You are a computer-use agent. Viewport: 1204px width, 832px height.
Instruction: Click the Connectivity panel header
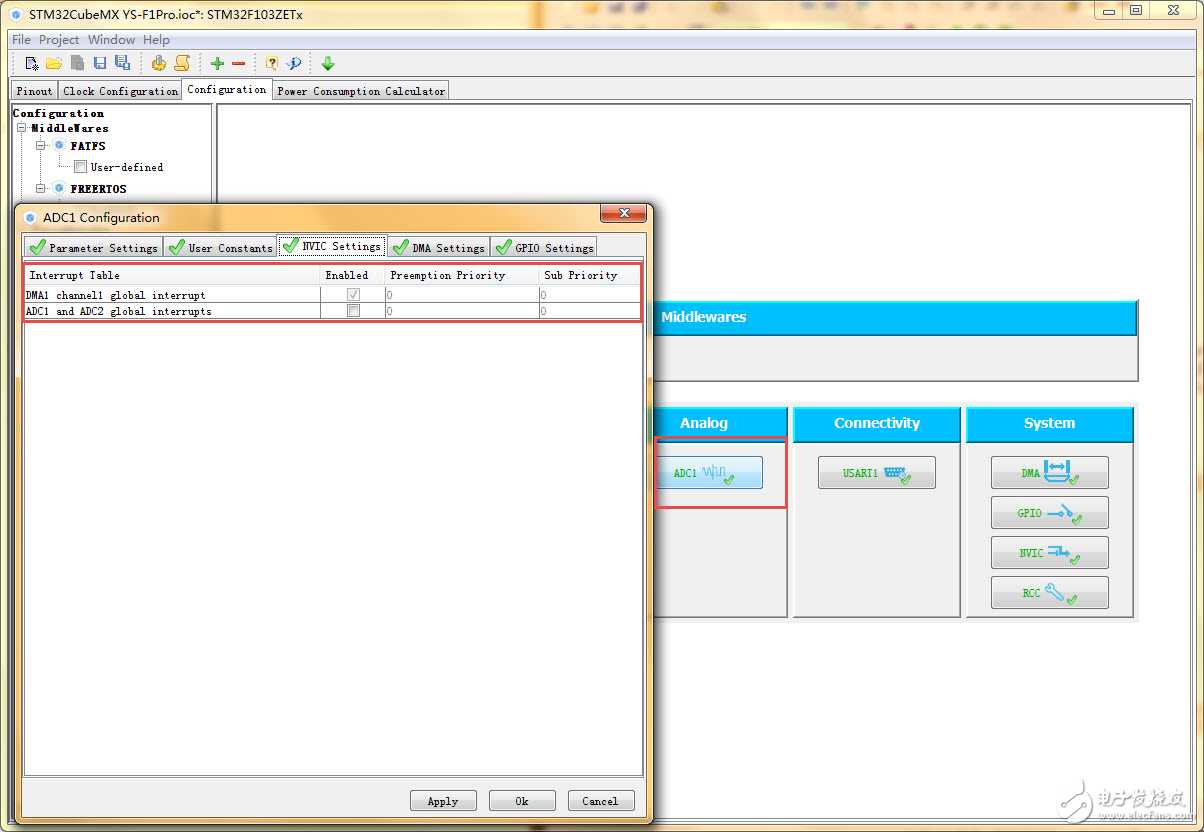point(877,423)
